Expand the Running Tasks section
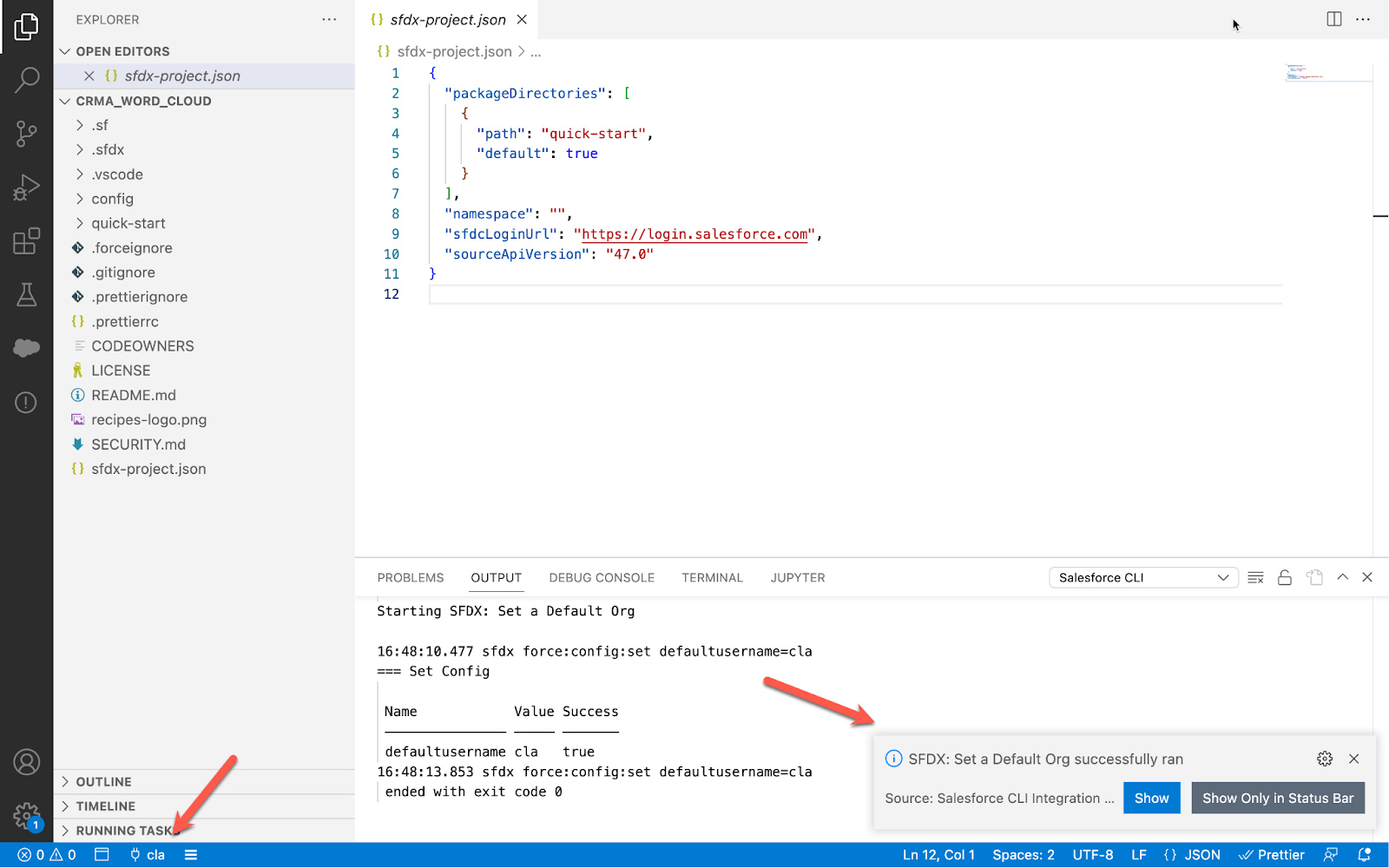Screen dimensions: 1389x868 [204, 831]
